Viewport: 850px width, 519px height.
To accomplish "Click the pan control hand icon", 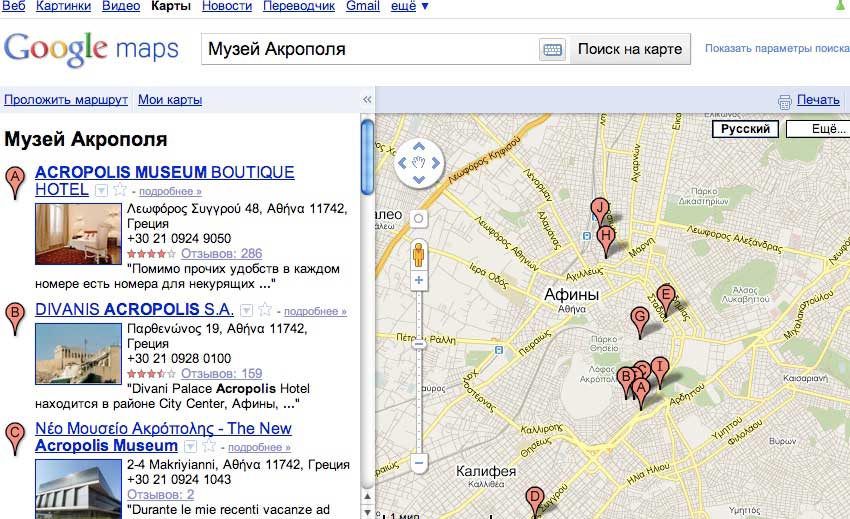I will click(x=419, y=162).
